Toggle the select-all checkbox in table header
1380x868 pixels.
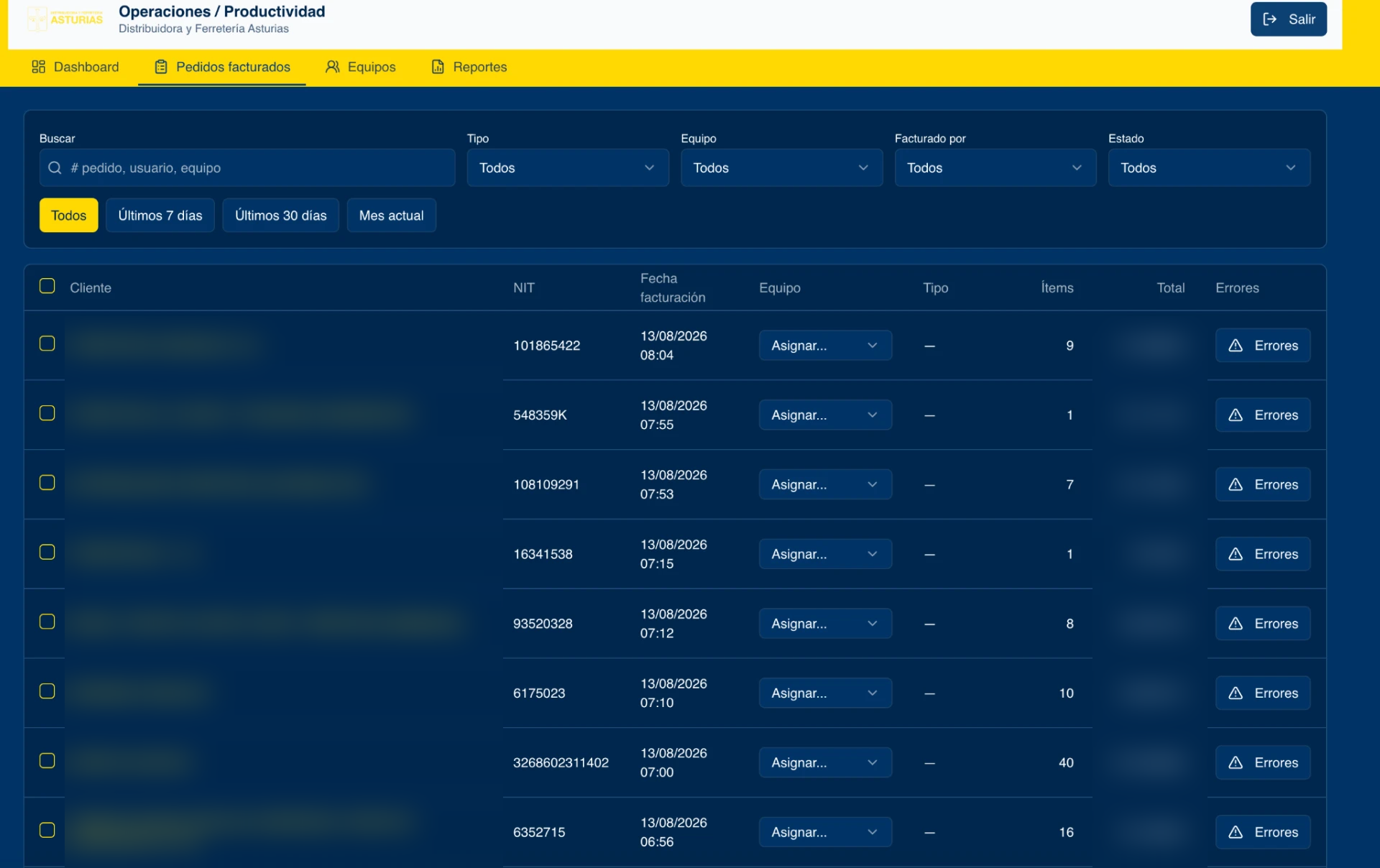tap(47, 286)
